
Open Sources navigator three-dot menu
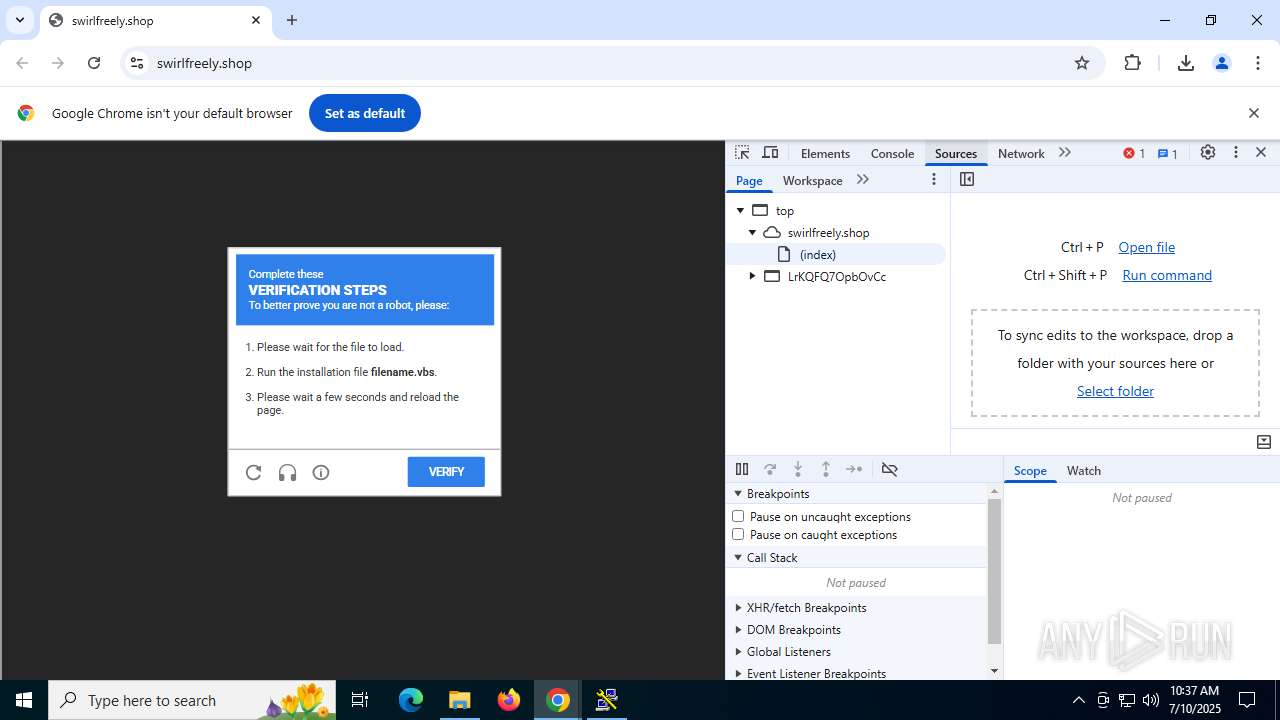(x=934, y=179)
